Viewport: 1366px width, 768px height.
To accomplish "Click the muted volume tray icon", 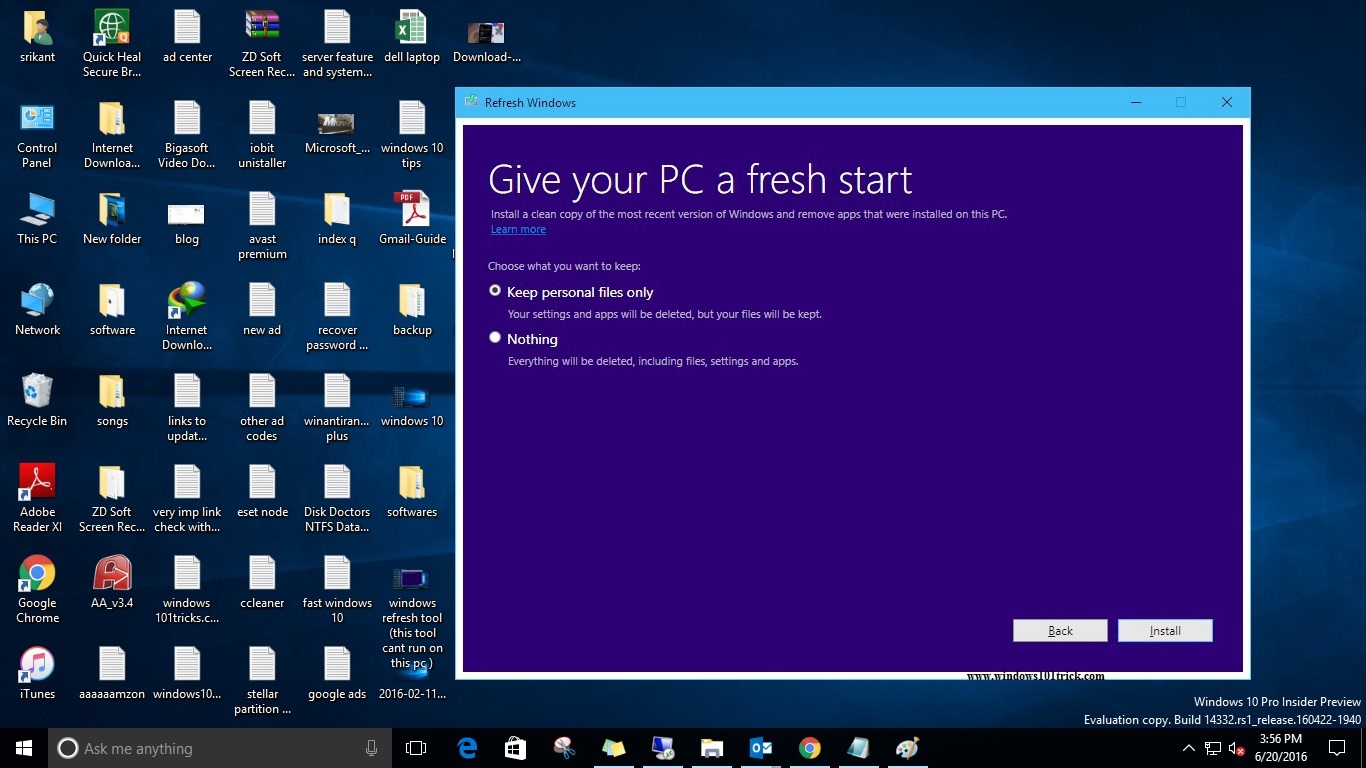I will tap(1236, 748).
